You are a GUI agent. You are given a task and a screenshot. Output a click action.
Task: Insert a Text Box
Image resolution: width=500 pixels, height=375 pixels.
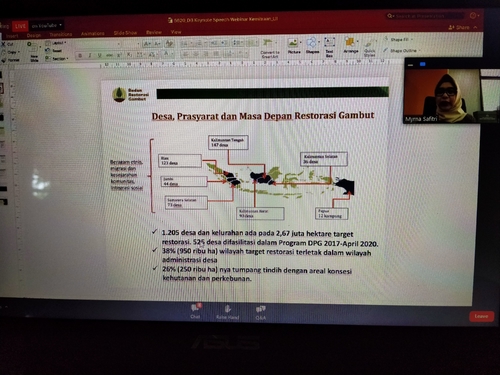pyautogui.click(x=329, y=47)
